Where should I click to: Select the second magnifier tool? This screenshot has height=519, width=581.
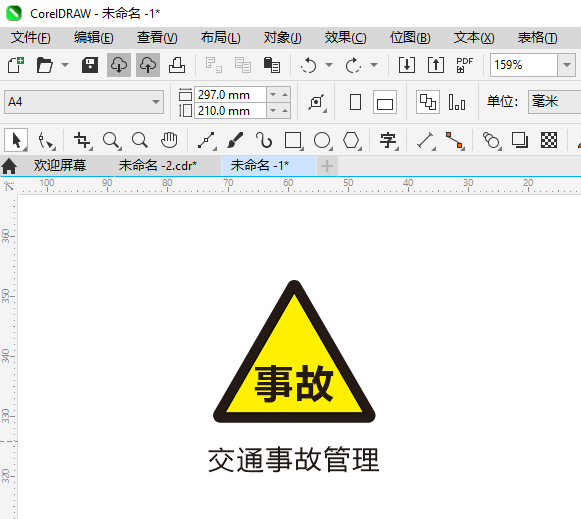(x=140, y=141)
